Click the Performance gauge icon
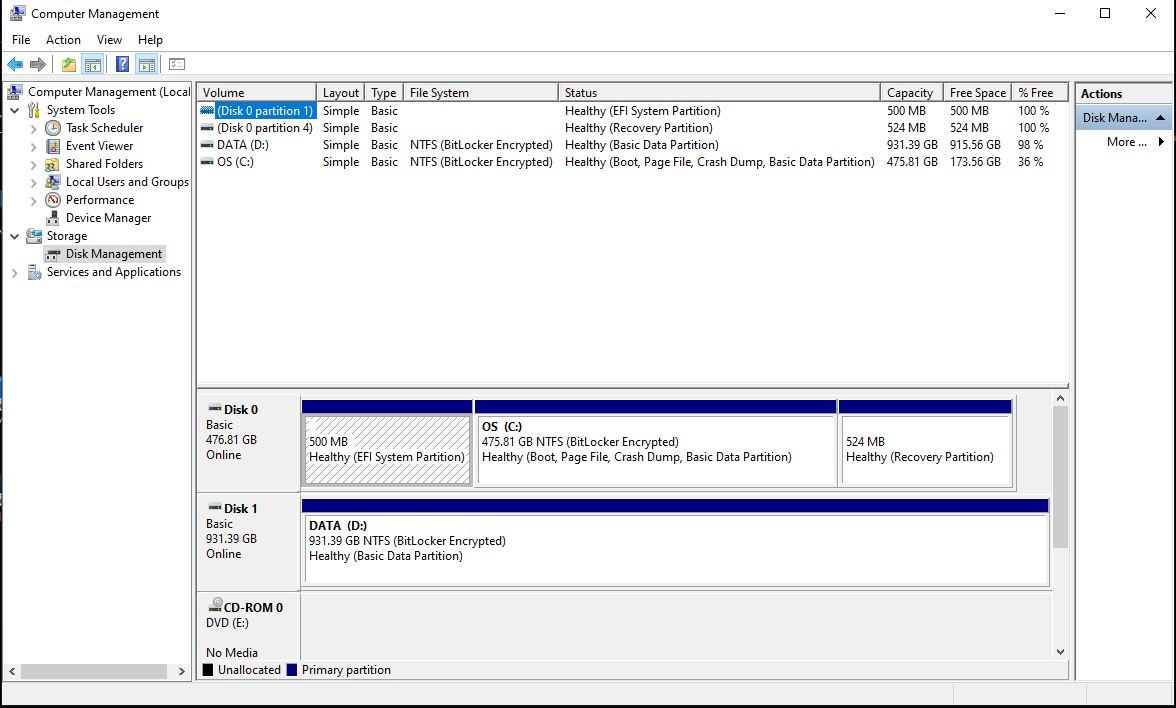This screenshot has width=1176, height=708. (52, 200)
